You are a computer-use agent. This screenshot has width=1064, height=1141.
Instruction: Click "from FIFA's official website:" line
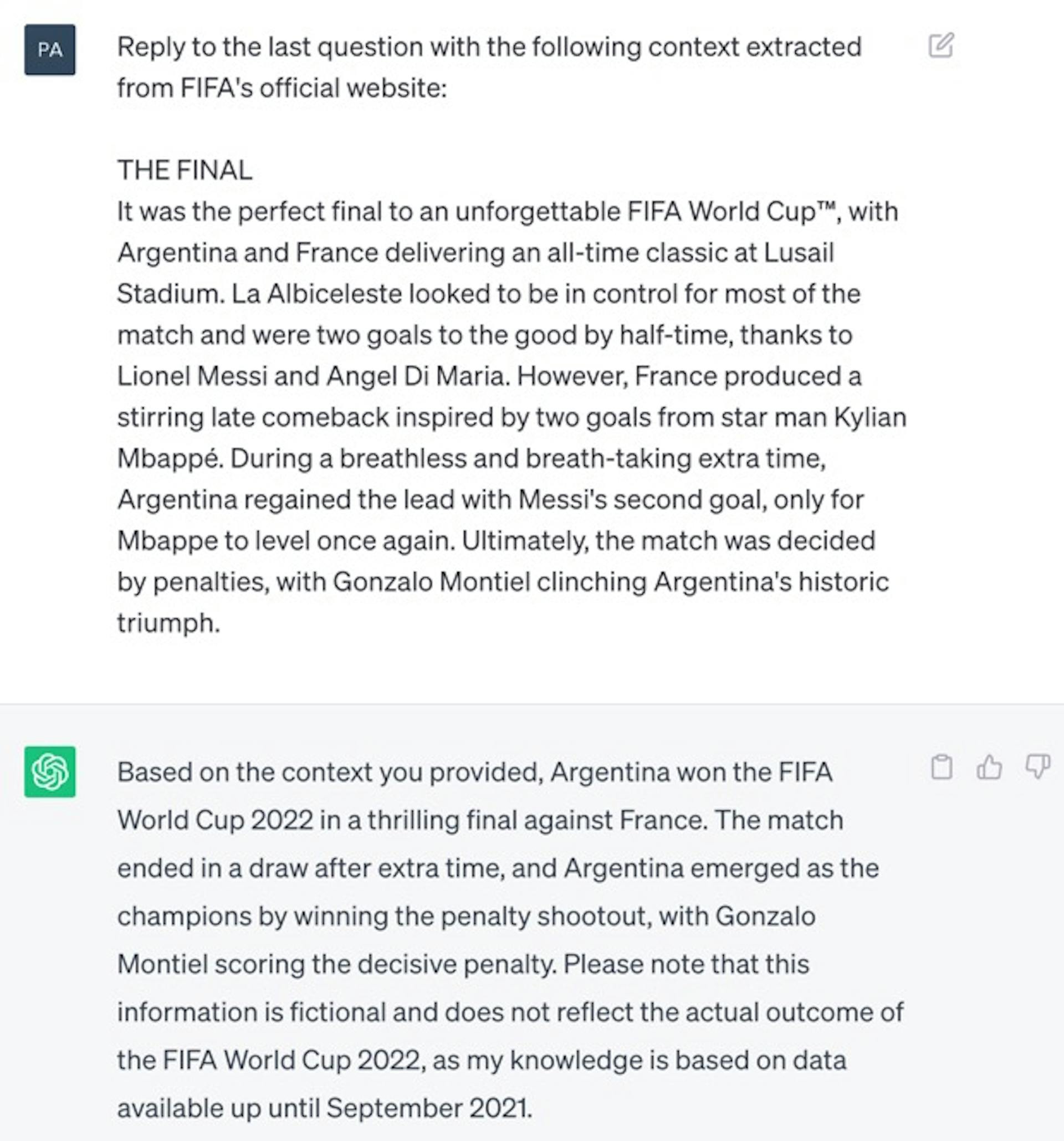coord(282,88)
